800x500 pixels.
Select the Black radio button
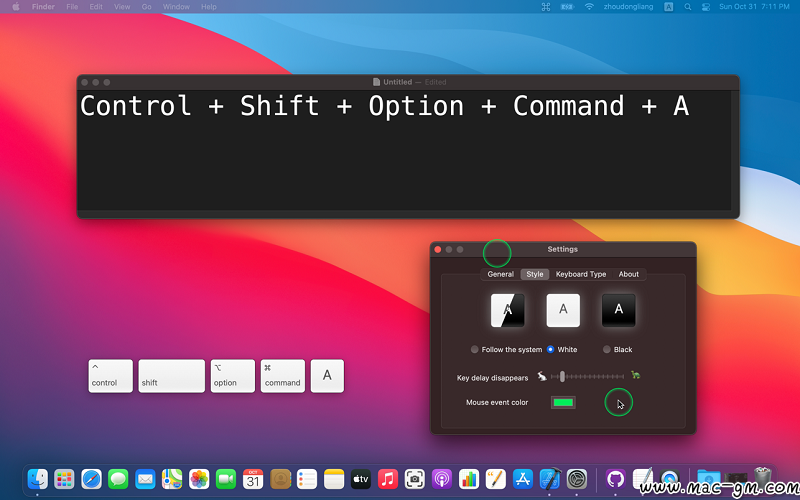click(x=607, y=349)
